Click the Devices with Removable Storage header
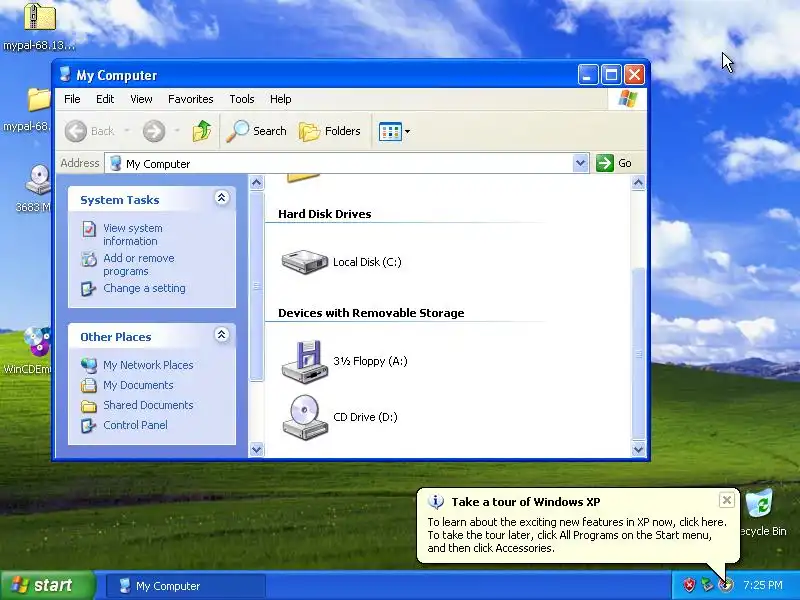Viewport: 800px width, 600px height. click(x=371, y=313)
